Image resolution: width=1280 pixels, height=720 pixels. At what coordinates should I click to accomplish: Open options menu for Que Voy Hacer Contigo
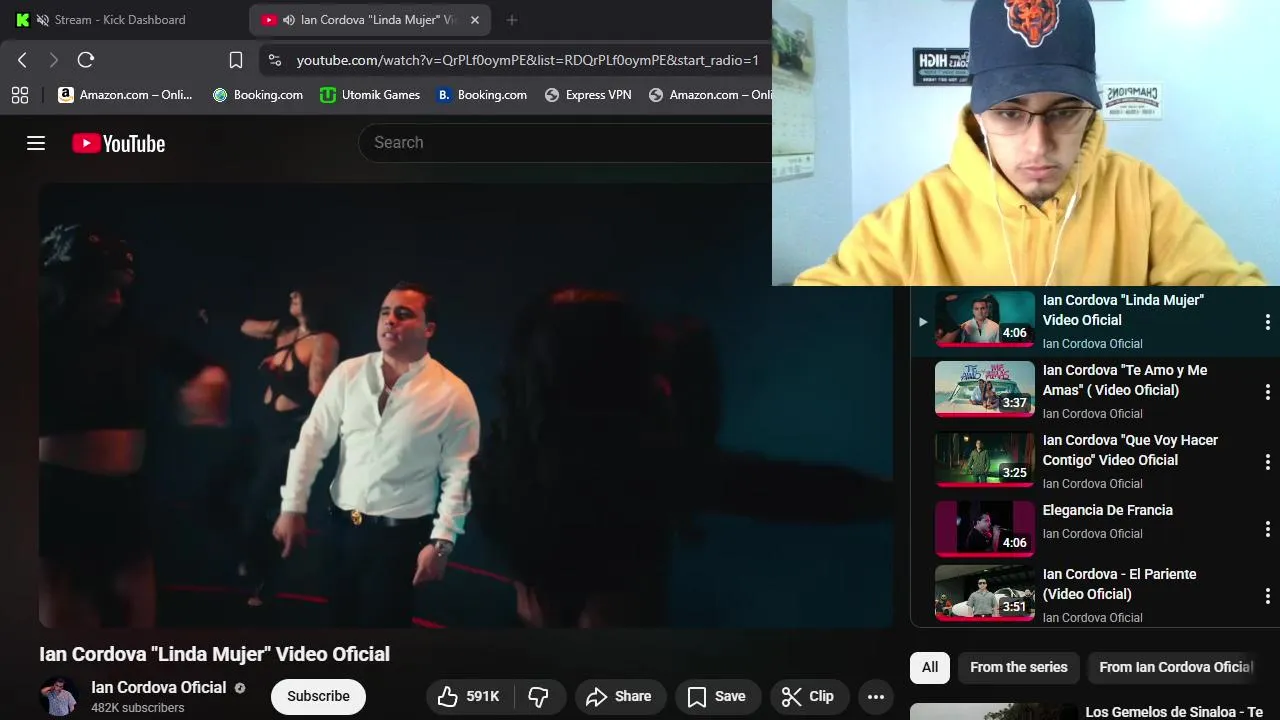pos(1267,462)
